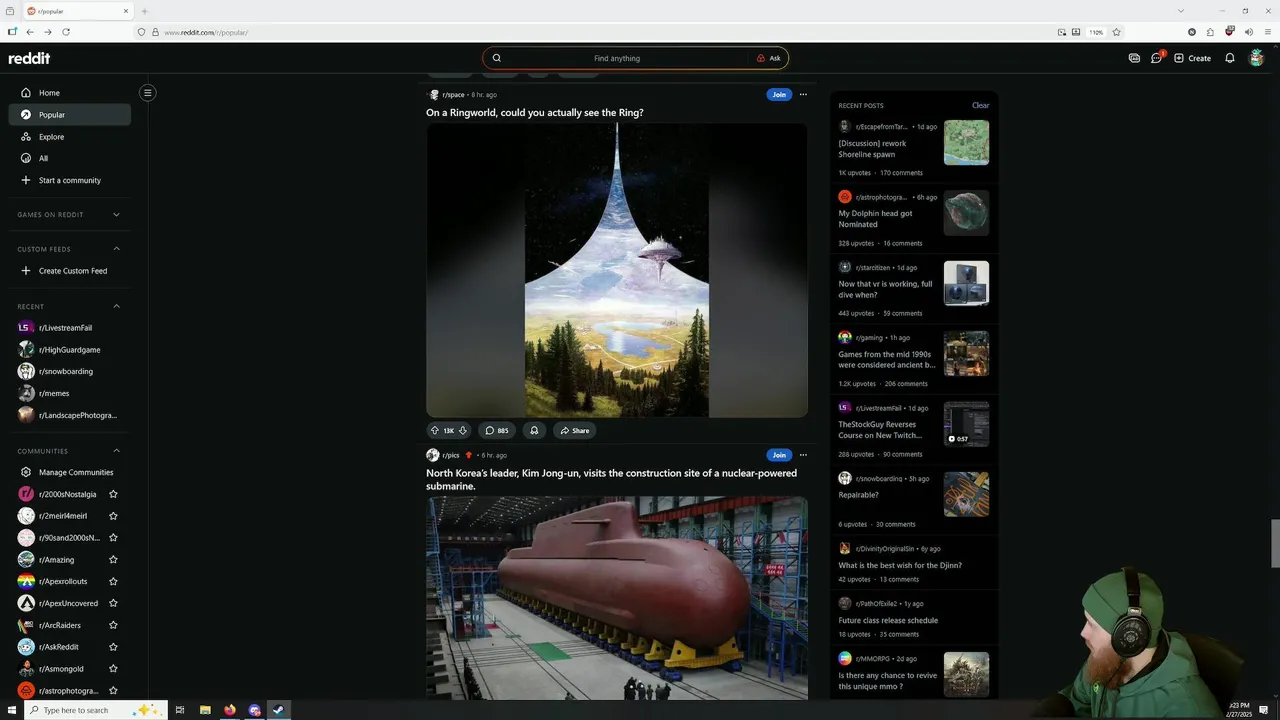Image resolution: width=1280 pixels, height=720 pixels.
Task: Click the 110% zoom level indicator
Action: click(x=1096, y=32)
